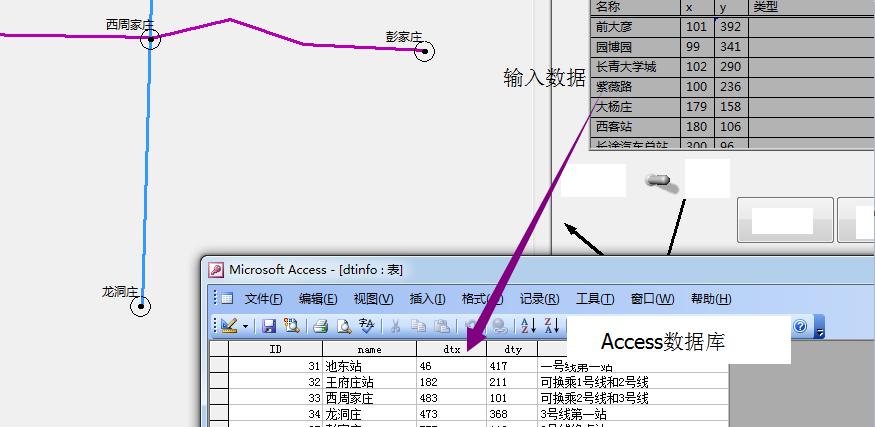The width and height of the screenshot is (875, 427).
Task: Run the Spelling check icon
Action: 366,326
